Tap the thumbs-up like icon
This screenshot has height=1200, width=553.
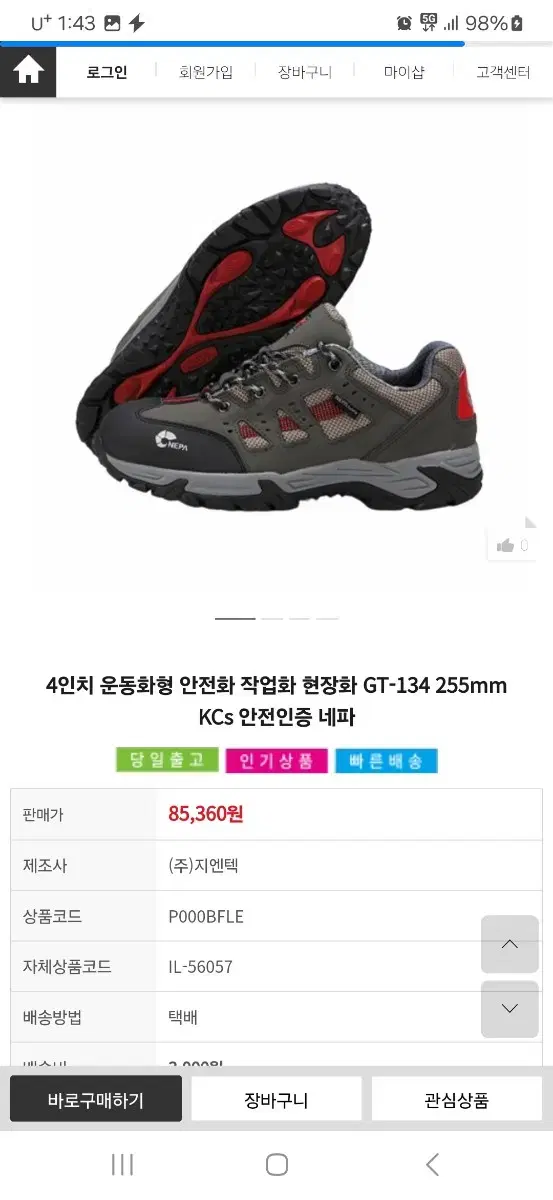[x=505, y=545]
